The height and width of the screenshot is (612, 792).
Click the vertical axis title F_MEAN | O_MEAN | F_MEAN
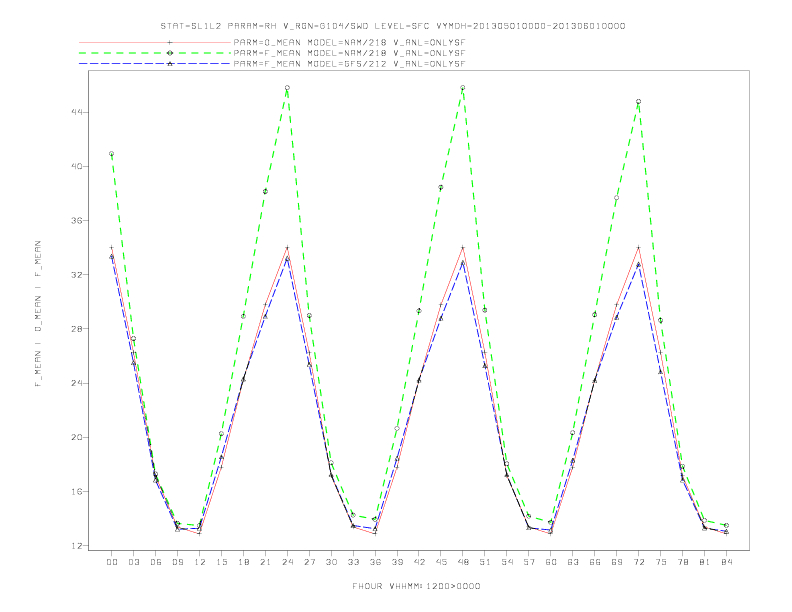pyautogui.click(x=38, y=314)
